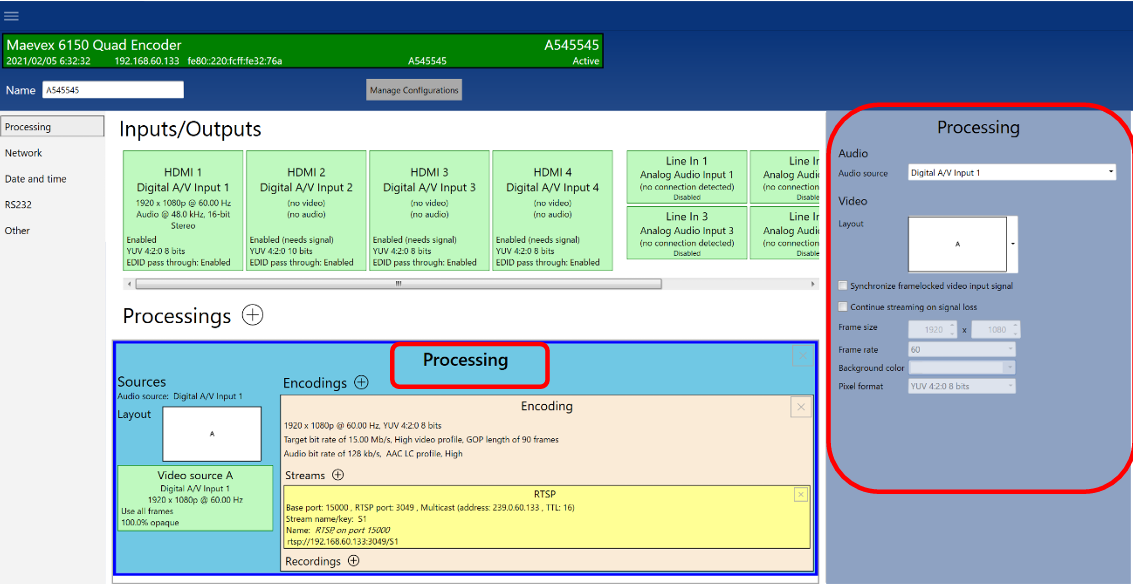Viewport: 1133px width, 584px height.
Task: Add an encoding with the Encodings plus icon
Action: pyautogui.click(x=361, y=383)
